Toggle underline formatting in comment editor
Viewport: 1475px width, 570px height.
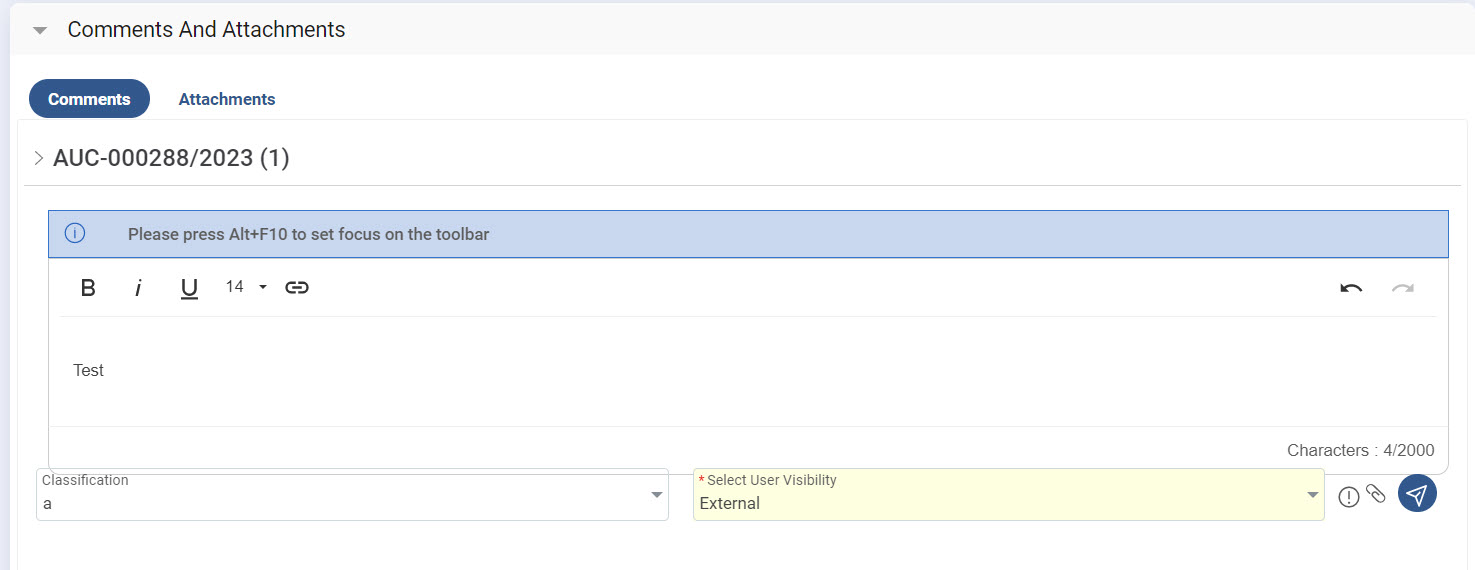pos(189,288)
